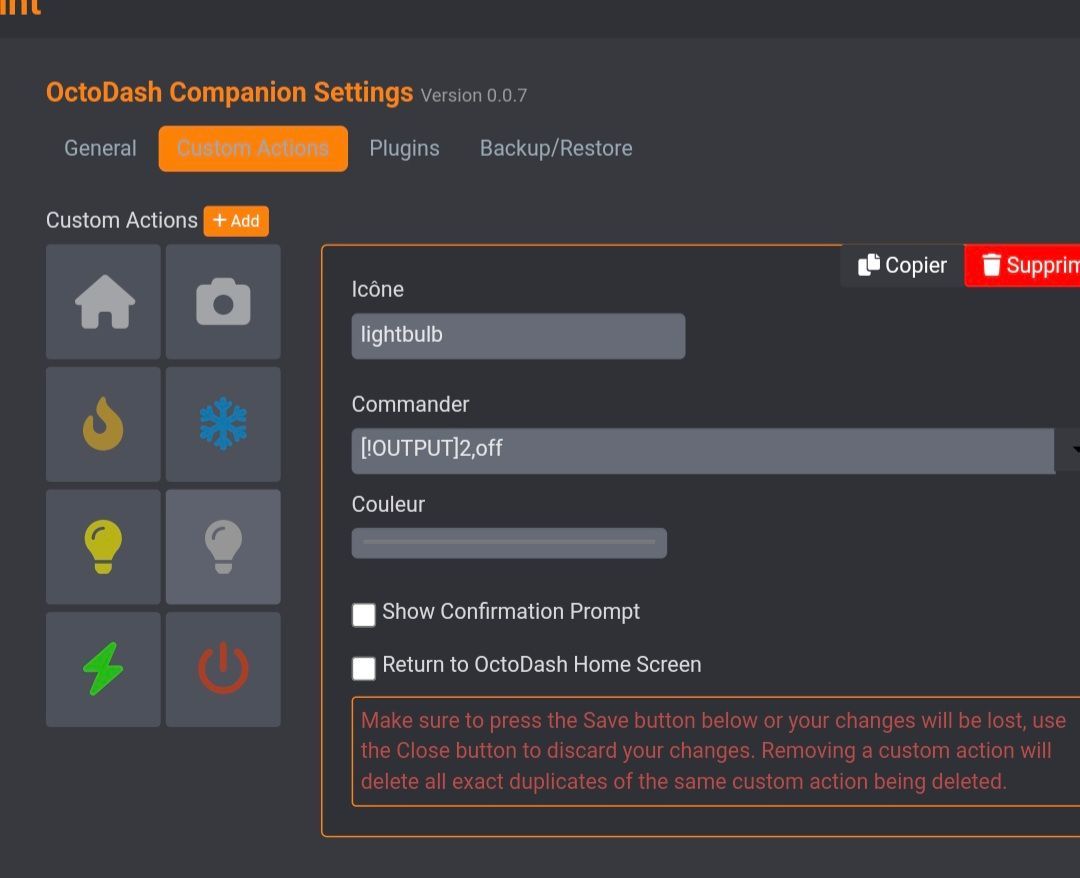The width and height of the screenshot is (1080, 878).
Task: Toggle Return to OctoDash Home Screen
Action: (364, 667)
